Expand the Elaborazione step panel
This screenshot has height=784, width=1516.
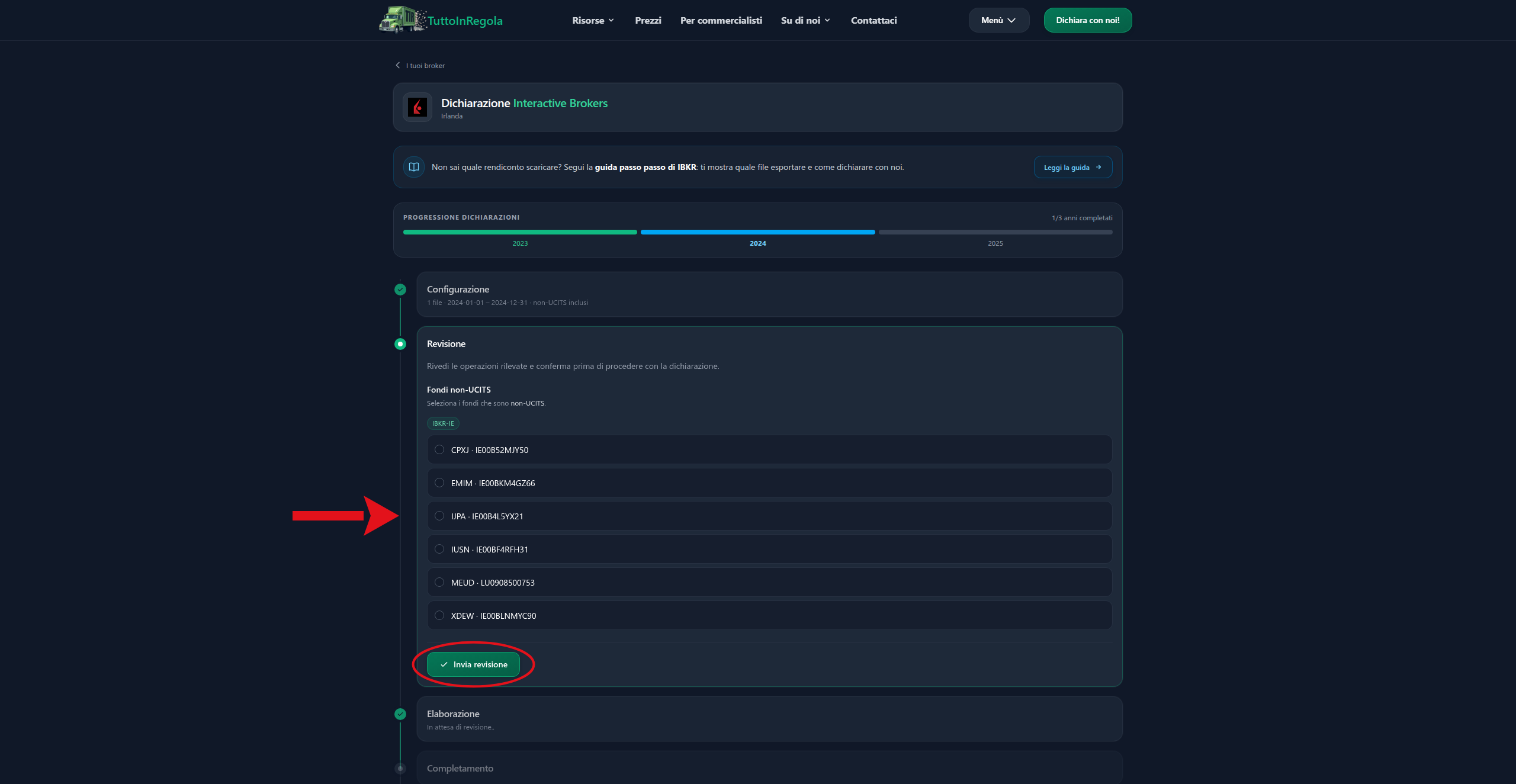click(x=769, y=719)
